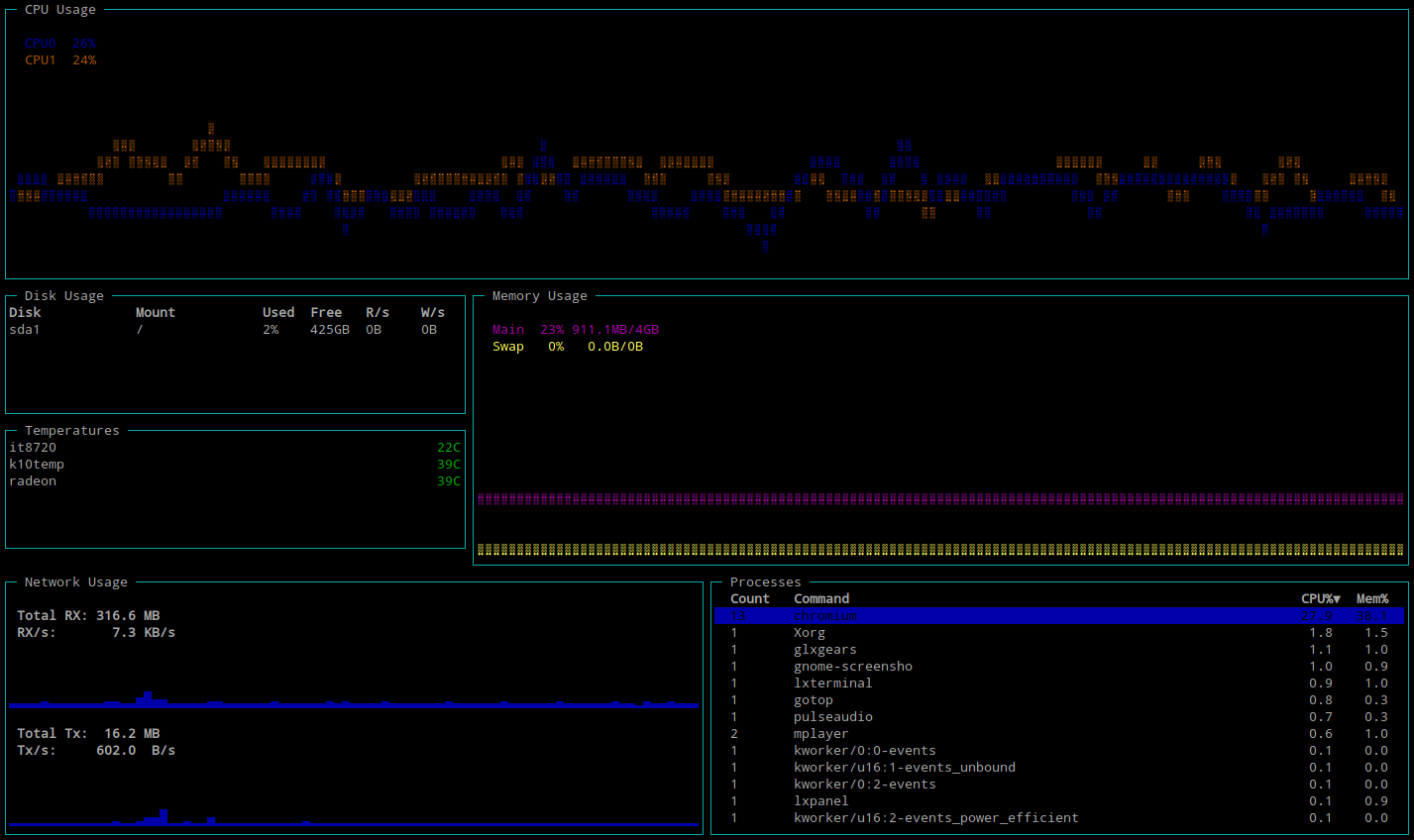Click the Tx/s 602.0 B/s line
Viewport: 1414px width, 840px height.
[x=96, y=751]
